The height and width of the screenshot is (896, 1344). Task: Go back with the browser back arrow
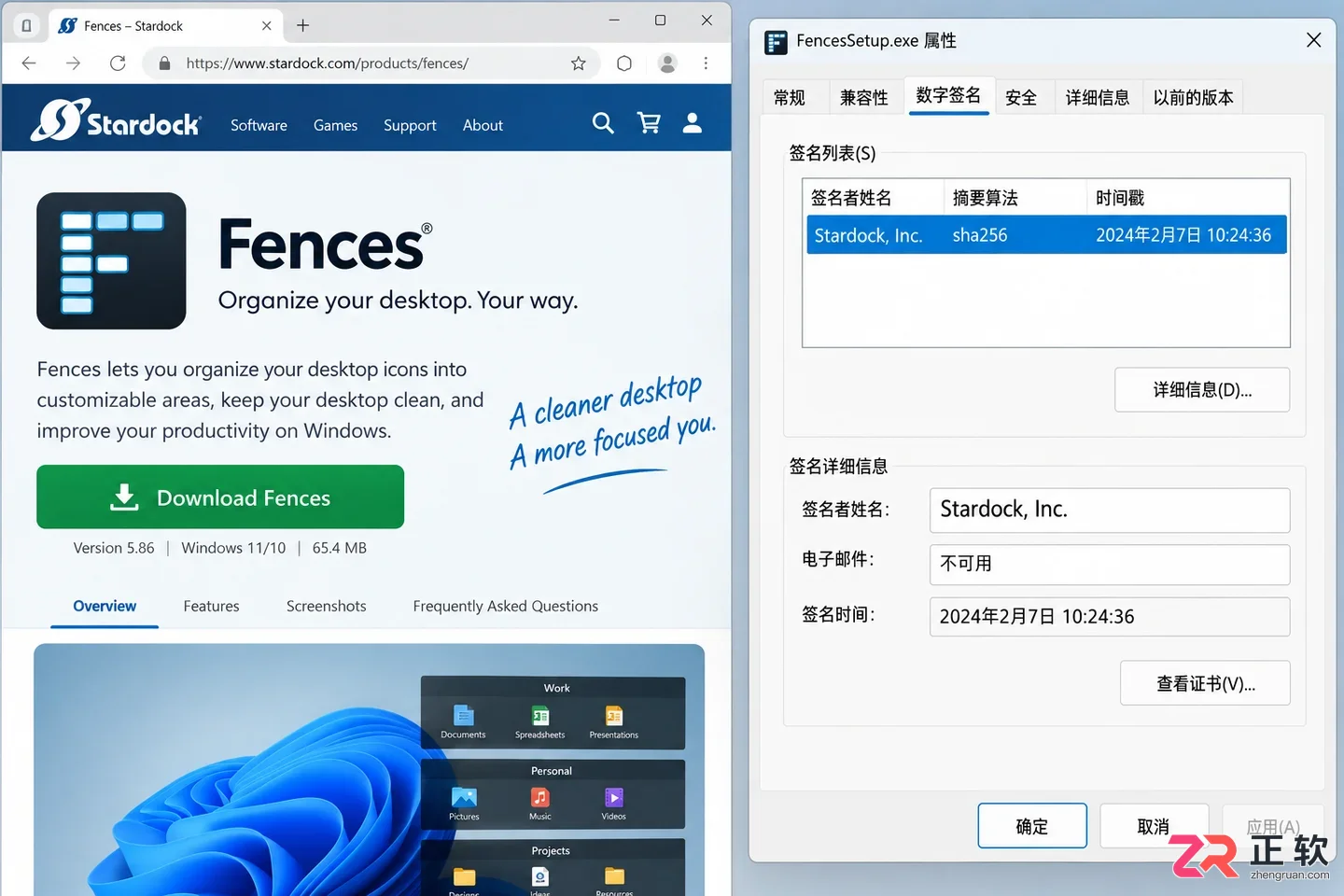pos(29,63)
